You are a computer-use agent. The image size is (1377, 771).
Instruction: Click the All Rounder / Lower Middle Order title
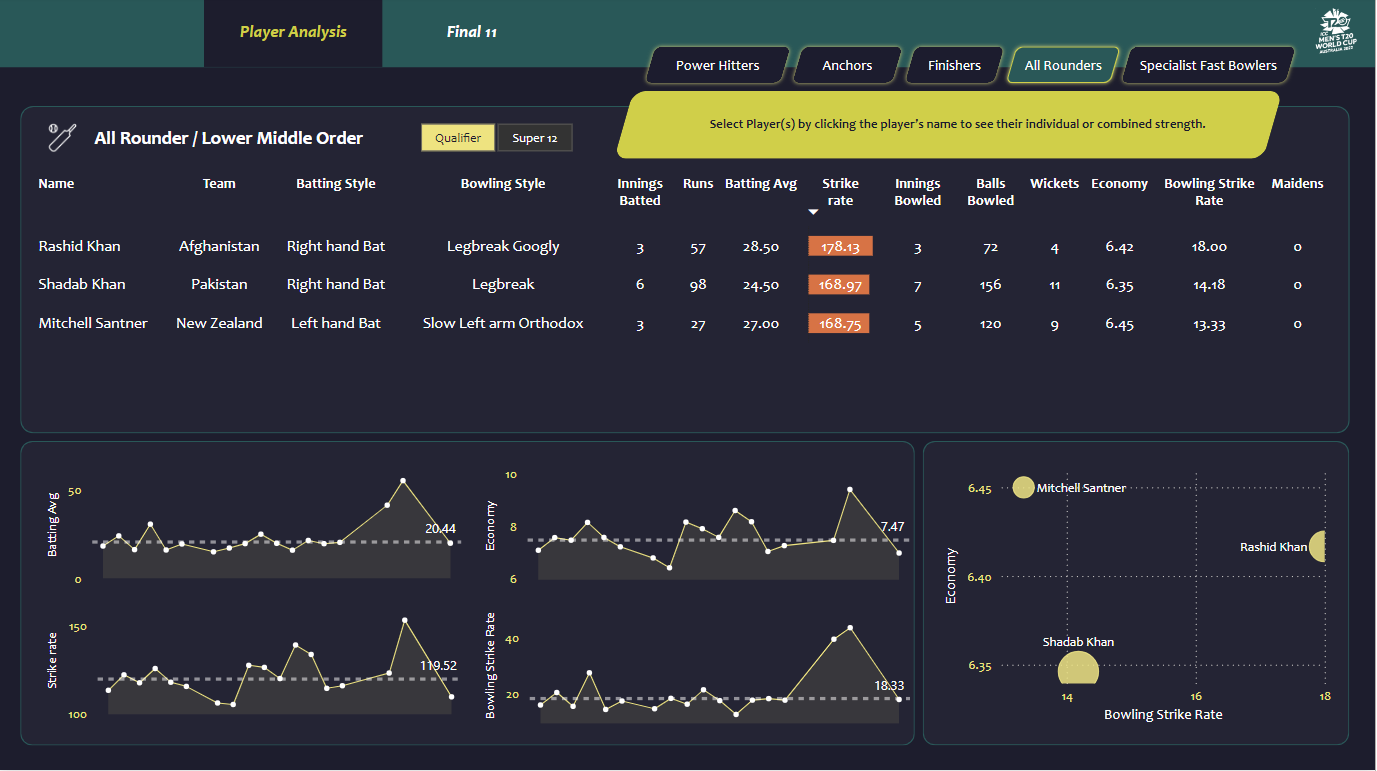click(x=229, y=138)
